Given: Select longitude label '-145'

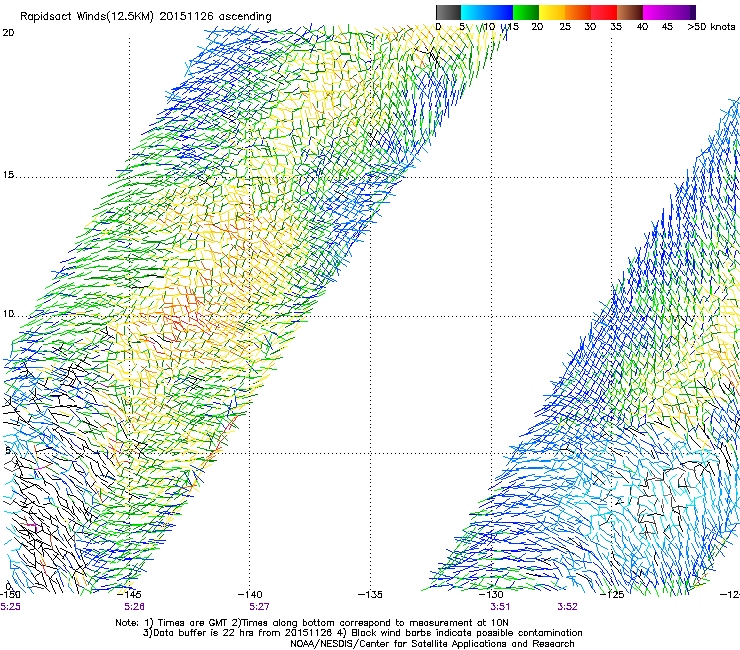Looking at the screenshot, I should [x=129, y=594].
